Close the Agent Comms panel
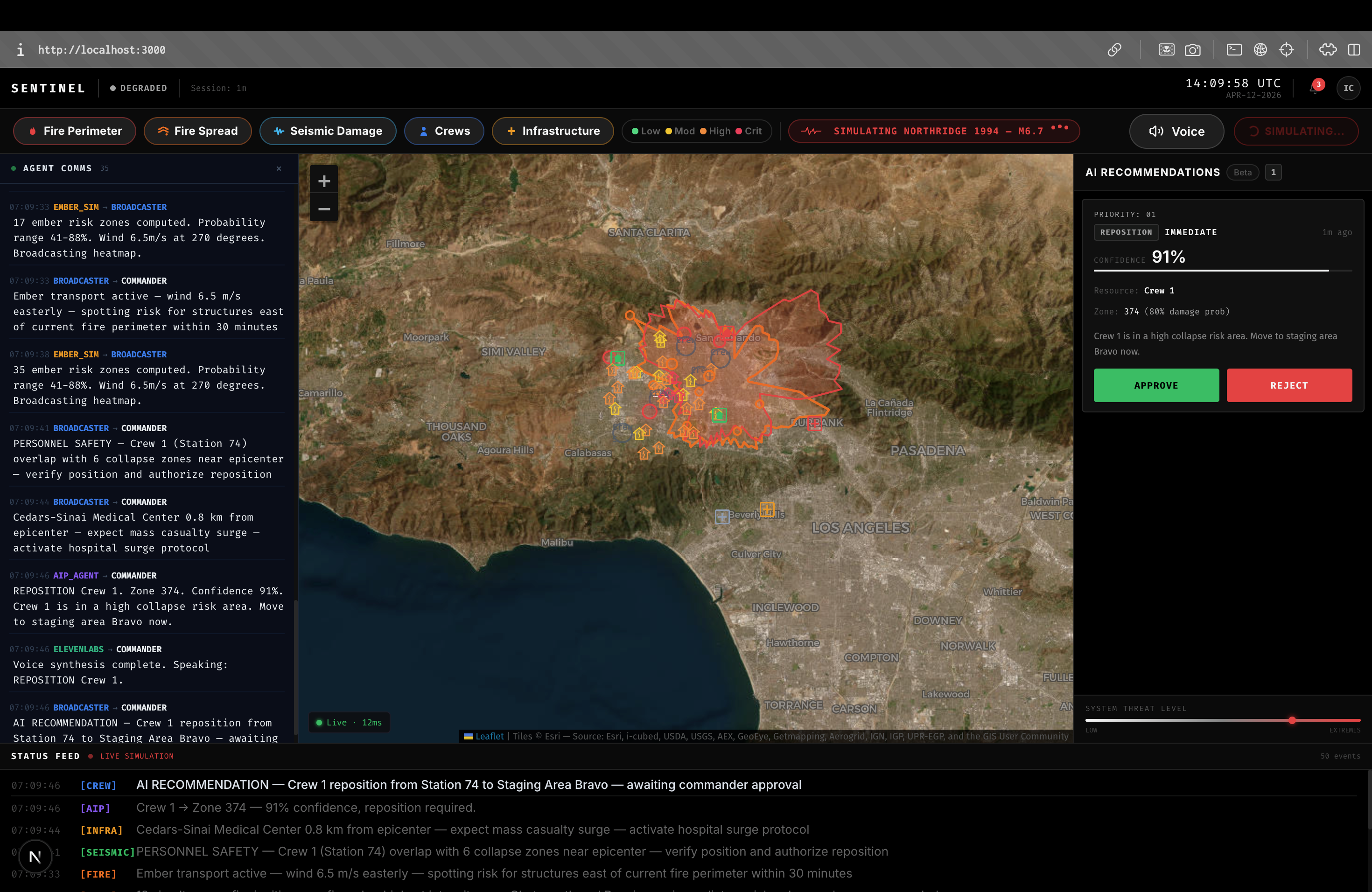This screenshot has height=892, width=1372. tap(279, 169)
